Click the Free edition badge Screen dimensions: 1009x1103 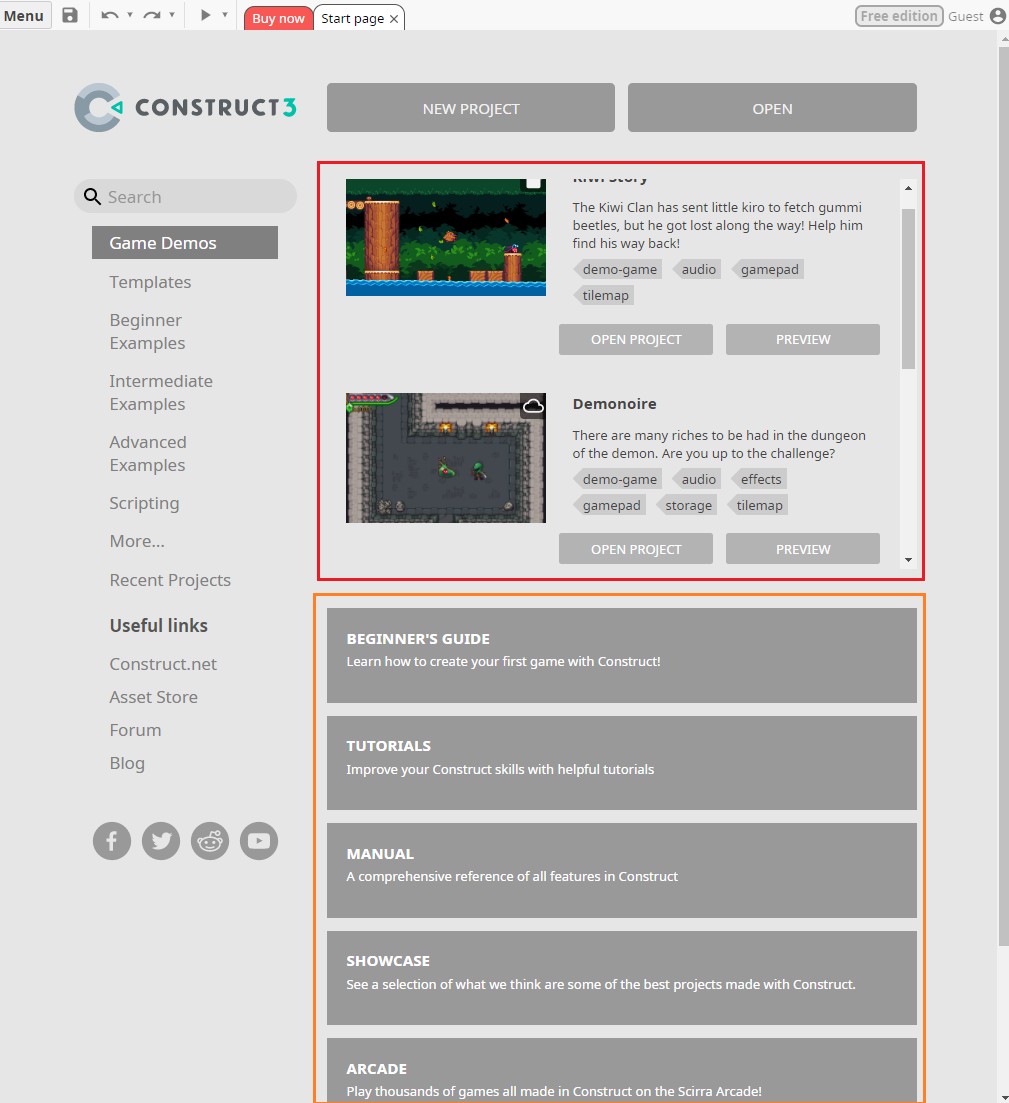[899, 16]
